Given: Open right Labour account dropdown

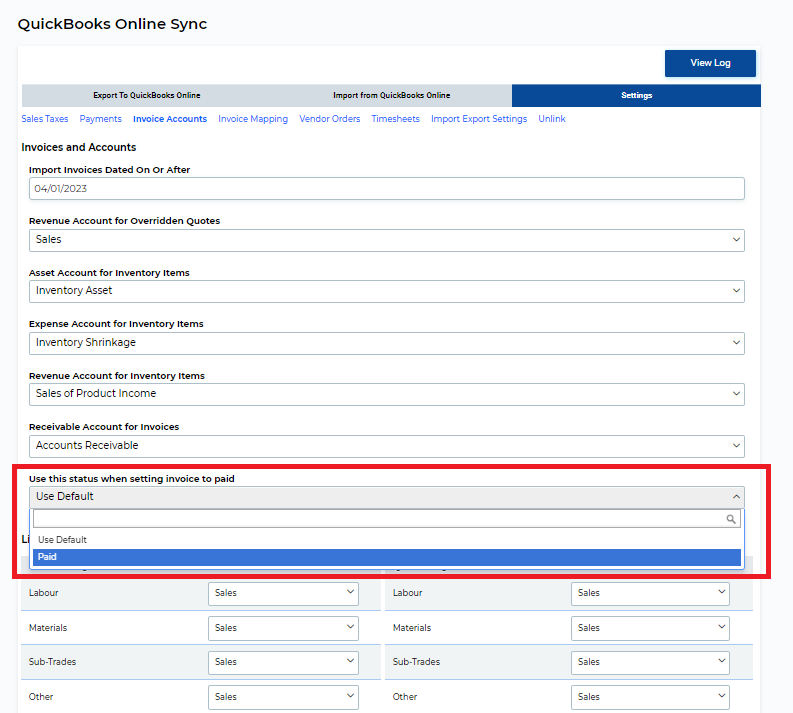Looking at the screenshot, I should point(650,593).
